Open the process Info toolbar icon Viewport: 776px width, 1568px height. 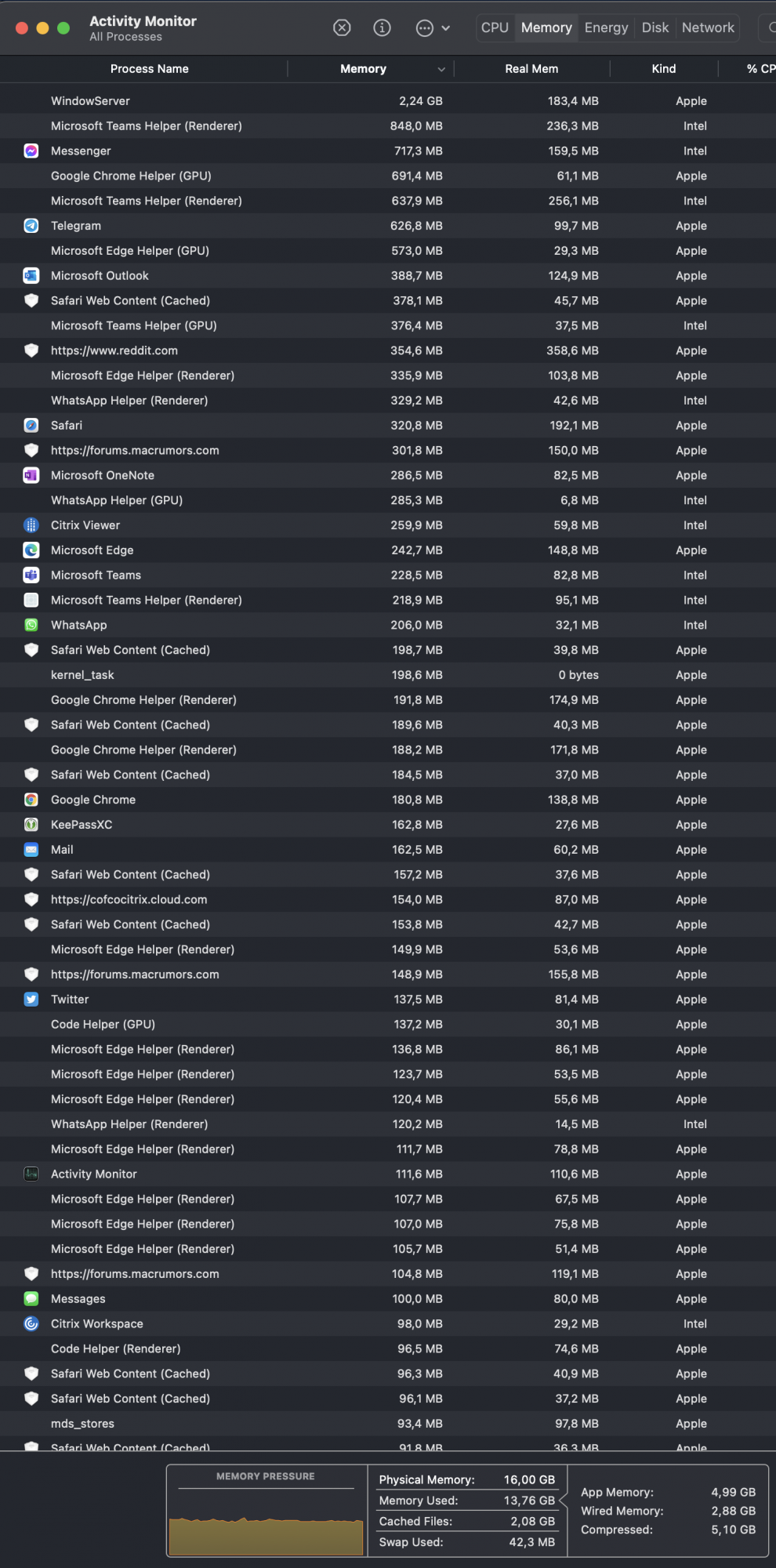pyautogui.click(x=383, y=27)
